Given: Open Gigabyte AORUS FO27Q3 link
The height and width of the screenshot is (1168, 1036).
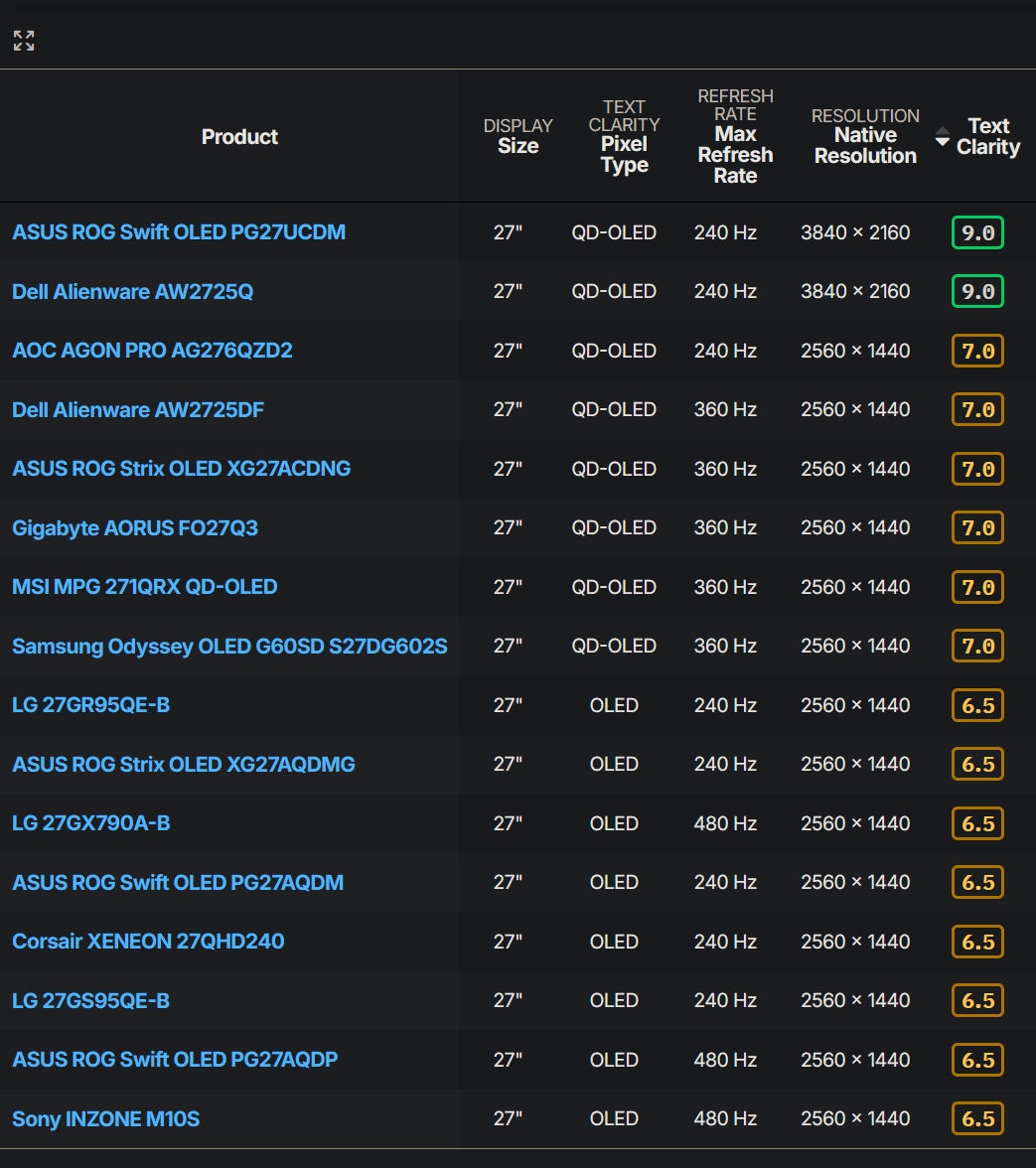Looking at the screenshot, I should click(x=135, y=528).
